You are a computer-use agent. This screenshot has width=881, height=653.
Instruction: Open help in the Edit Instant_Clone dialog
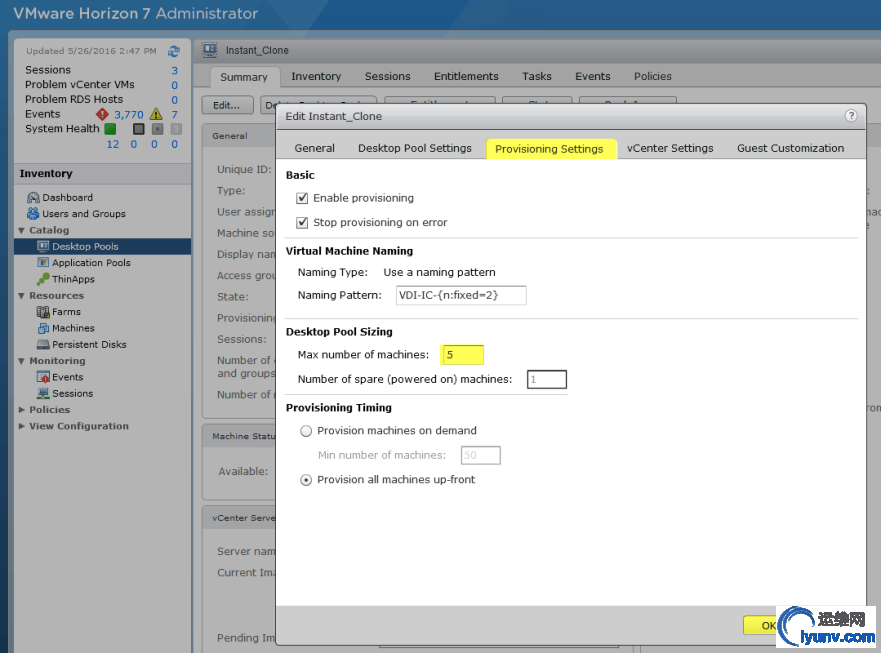(851, 116)
